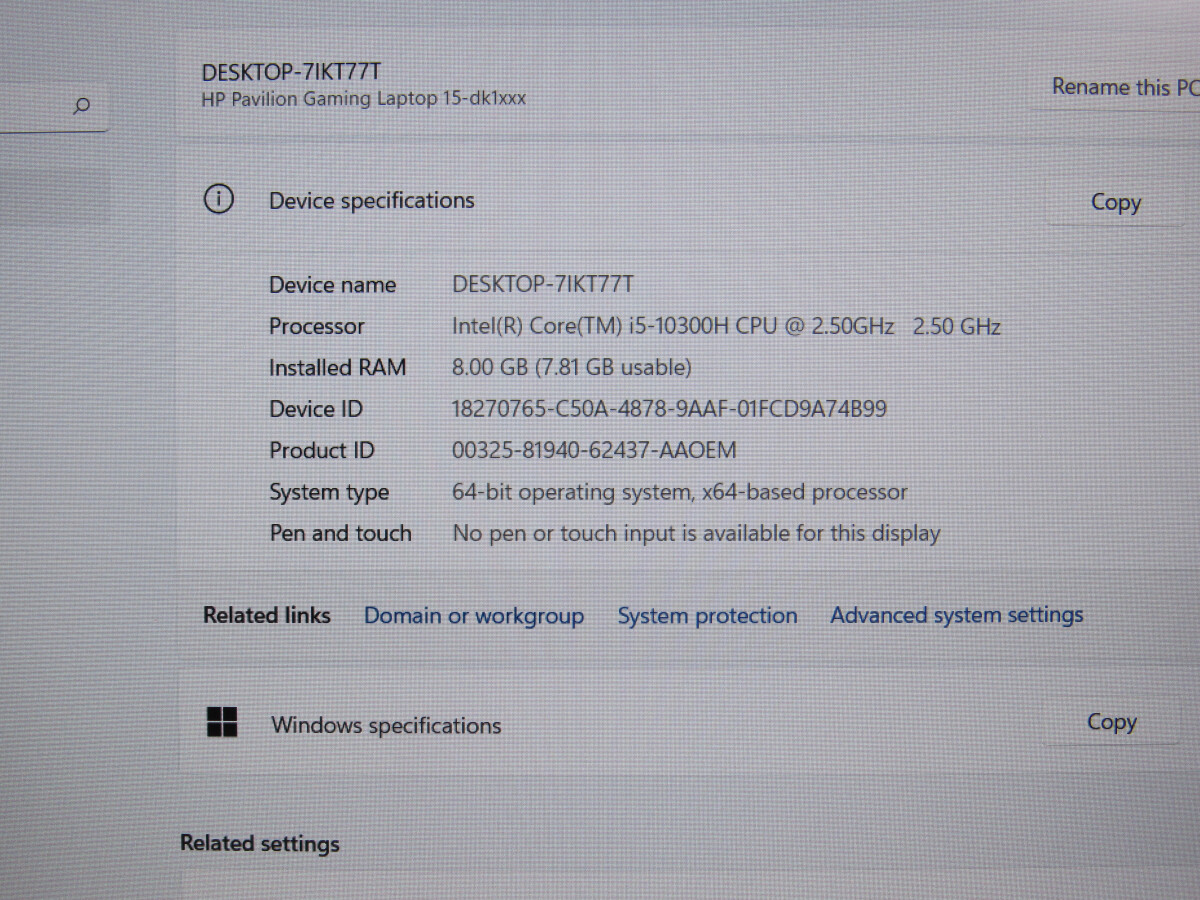Open System protection link
This screenshot has width=1200, height=900.
(x=707, y=616)
